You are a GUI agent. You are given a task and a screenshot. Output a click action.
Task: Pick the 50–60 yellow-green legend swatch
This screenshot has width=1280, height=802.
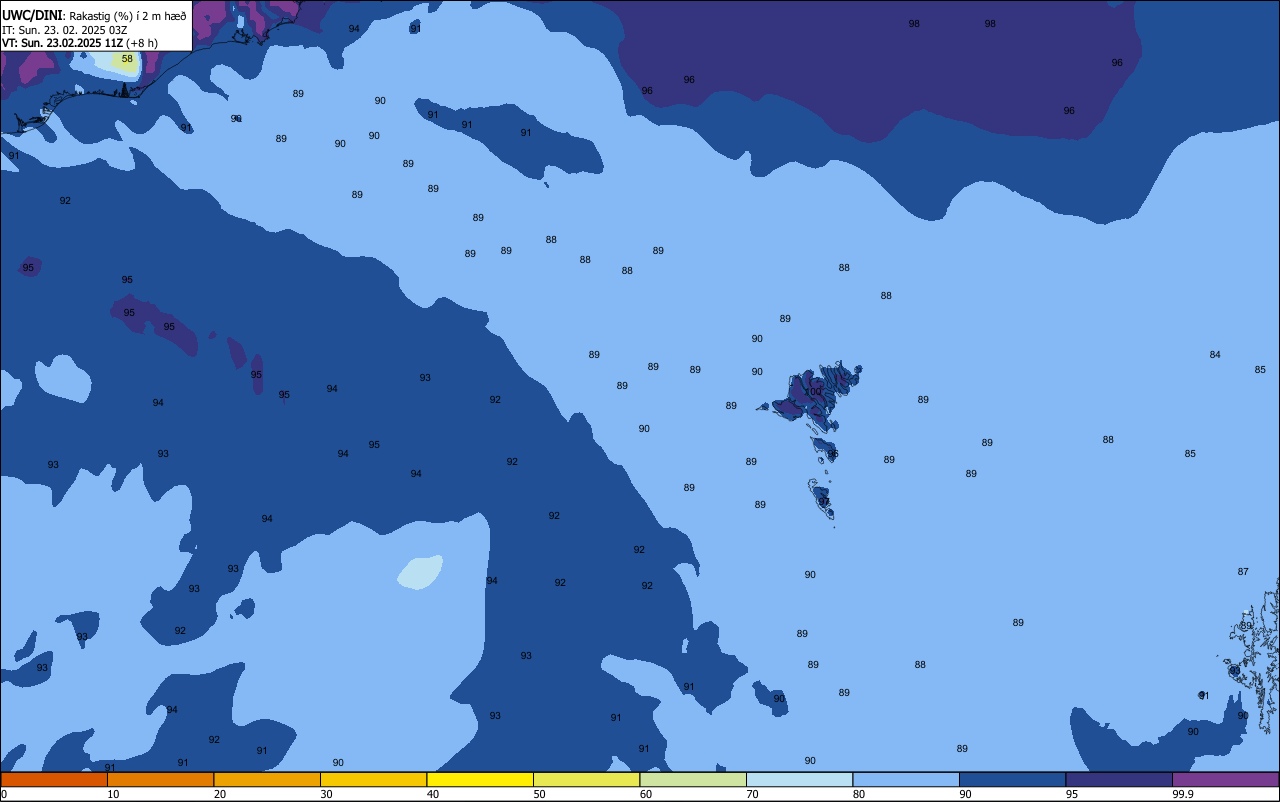point(586,779)
